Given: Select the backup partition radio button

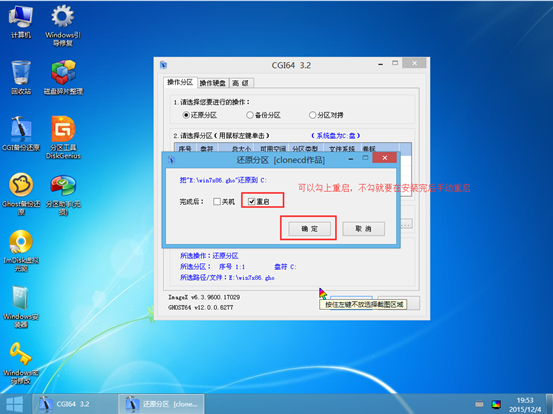Looking at the screenshot, I should click(249, 115).
